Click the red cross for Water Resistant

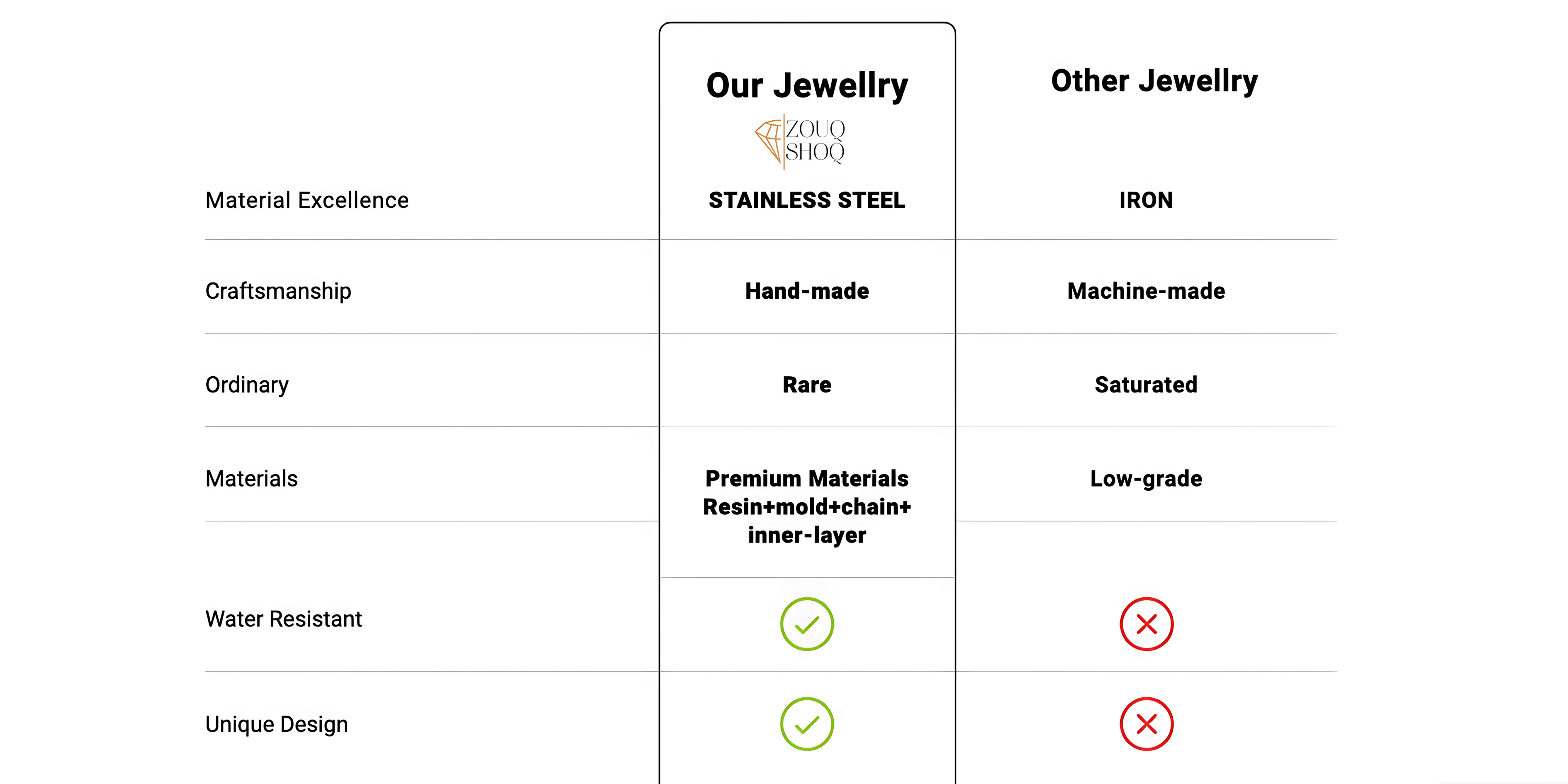click(1146, 624)
